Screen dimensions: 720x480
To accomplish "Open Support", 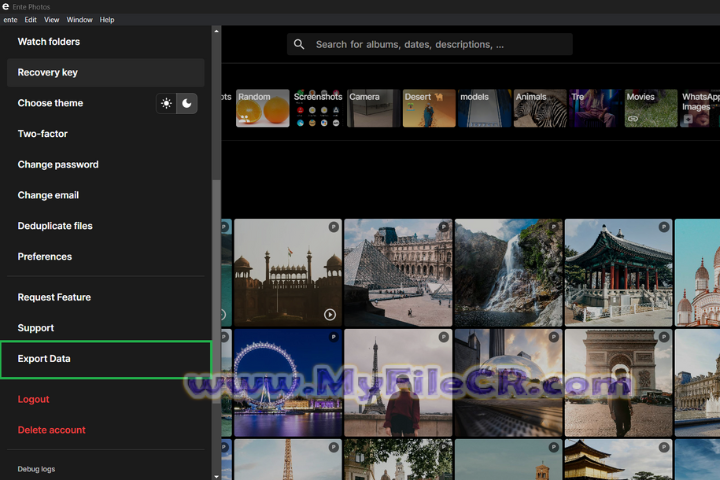I will (x=106, y=328).
